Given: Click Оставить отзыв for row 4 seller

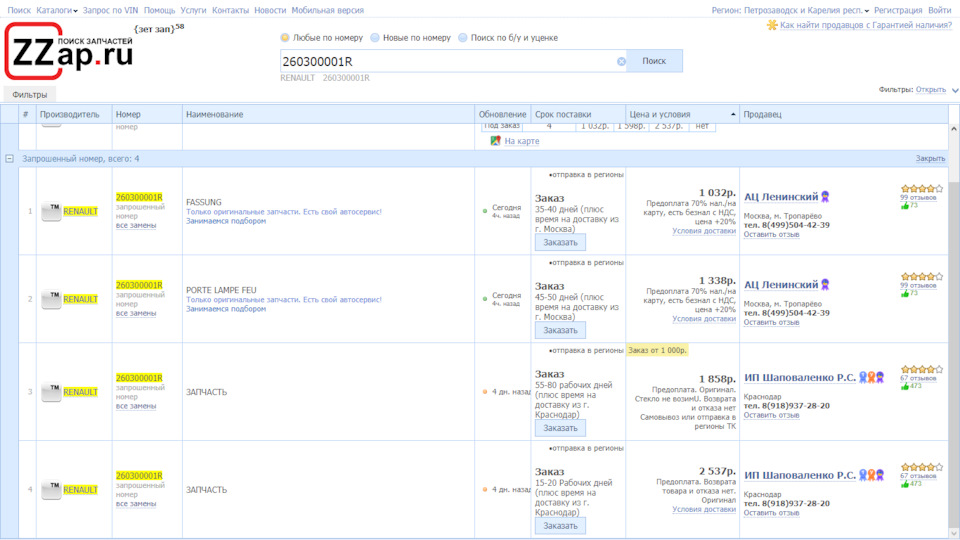Looking at the screenshot, I should 771,513.
